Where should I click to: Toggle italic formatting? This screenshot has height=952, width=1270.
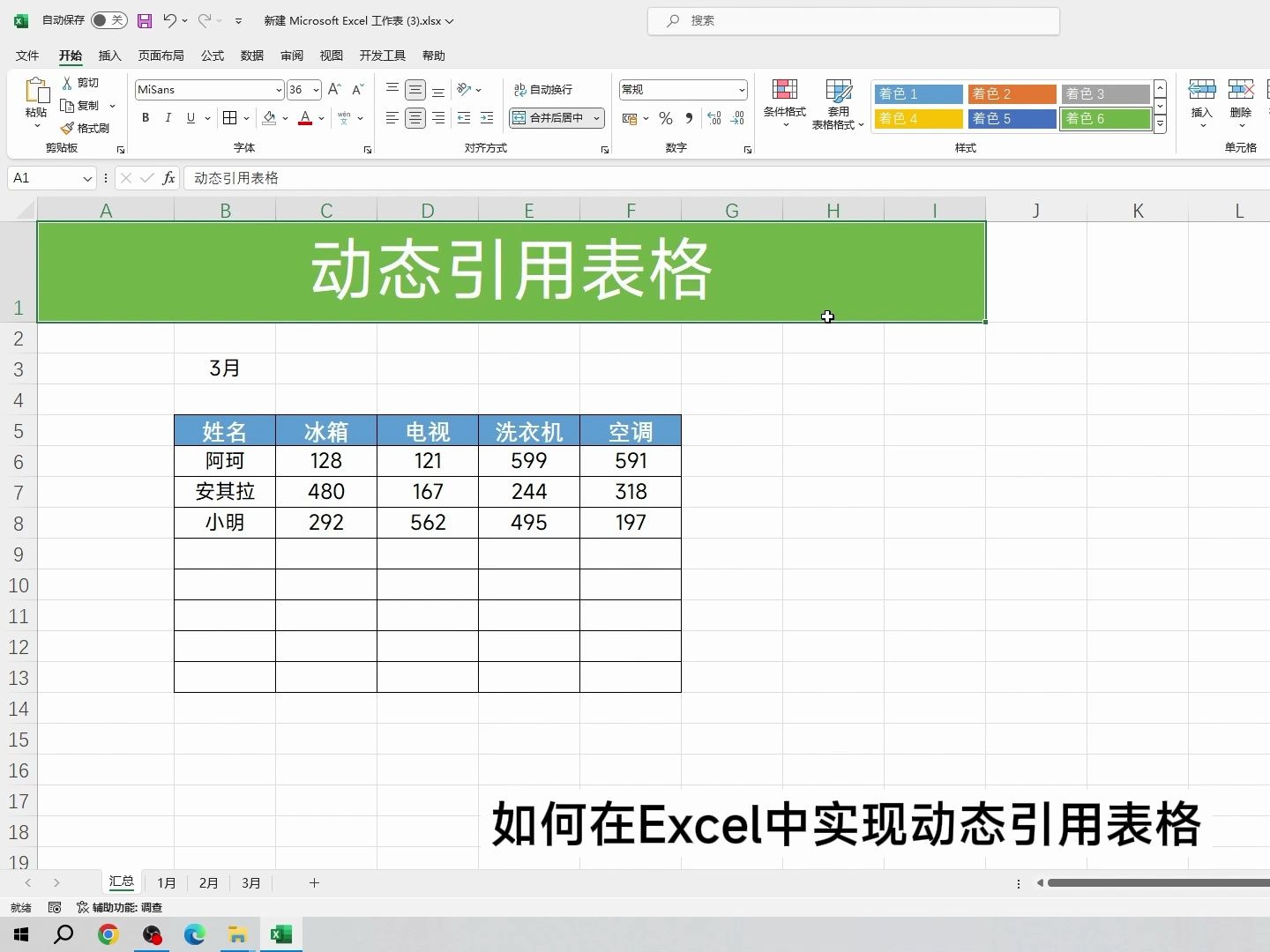point(168,118)
